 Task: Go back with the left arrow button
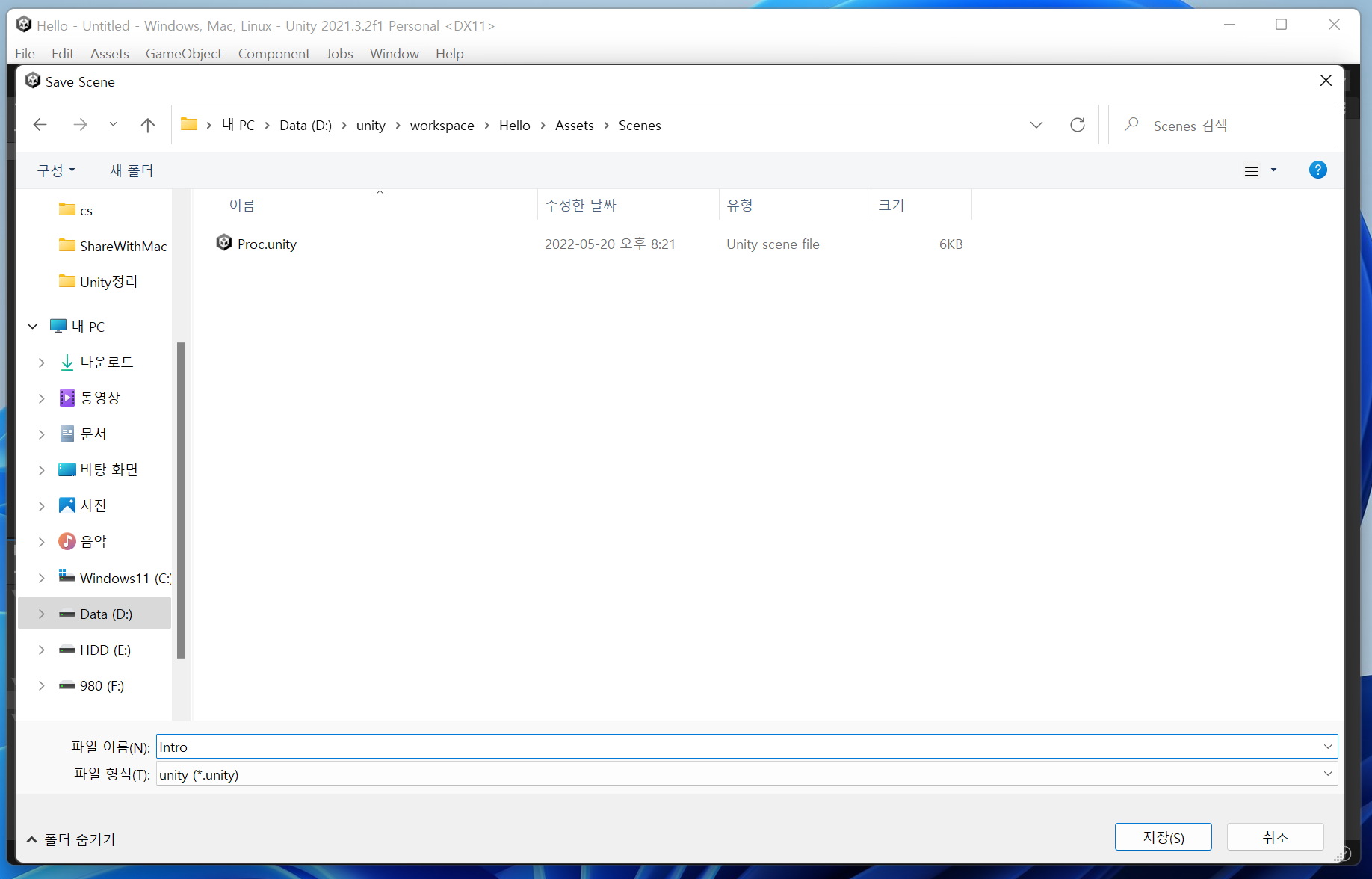[x=40, y=125]
